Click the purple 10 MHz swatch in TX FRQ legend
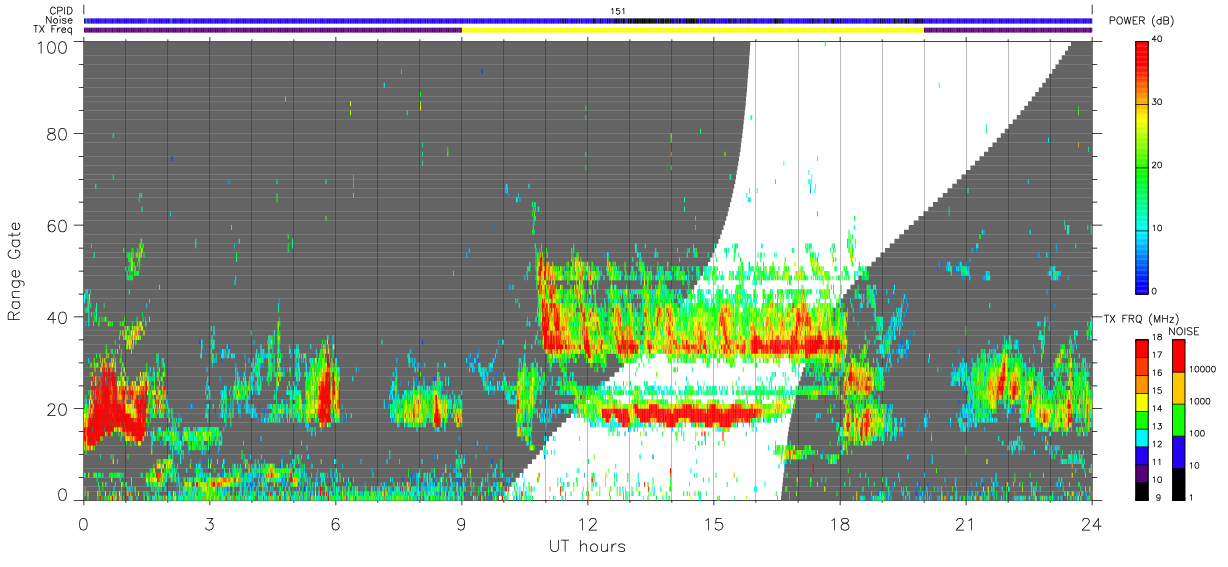Viewport: 1228px width, 567px height. [1142, 472]
